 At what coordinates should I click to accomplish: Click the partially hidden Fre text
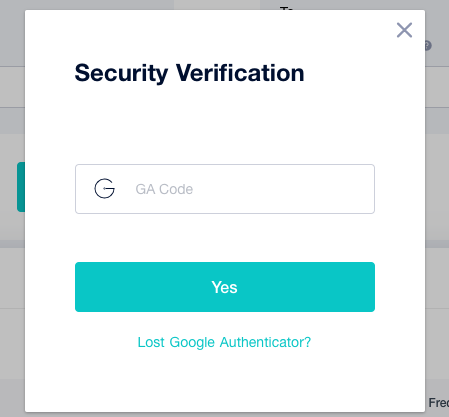(x=438, y=403)
